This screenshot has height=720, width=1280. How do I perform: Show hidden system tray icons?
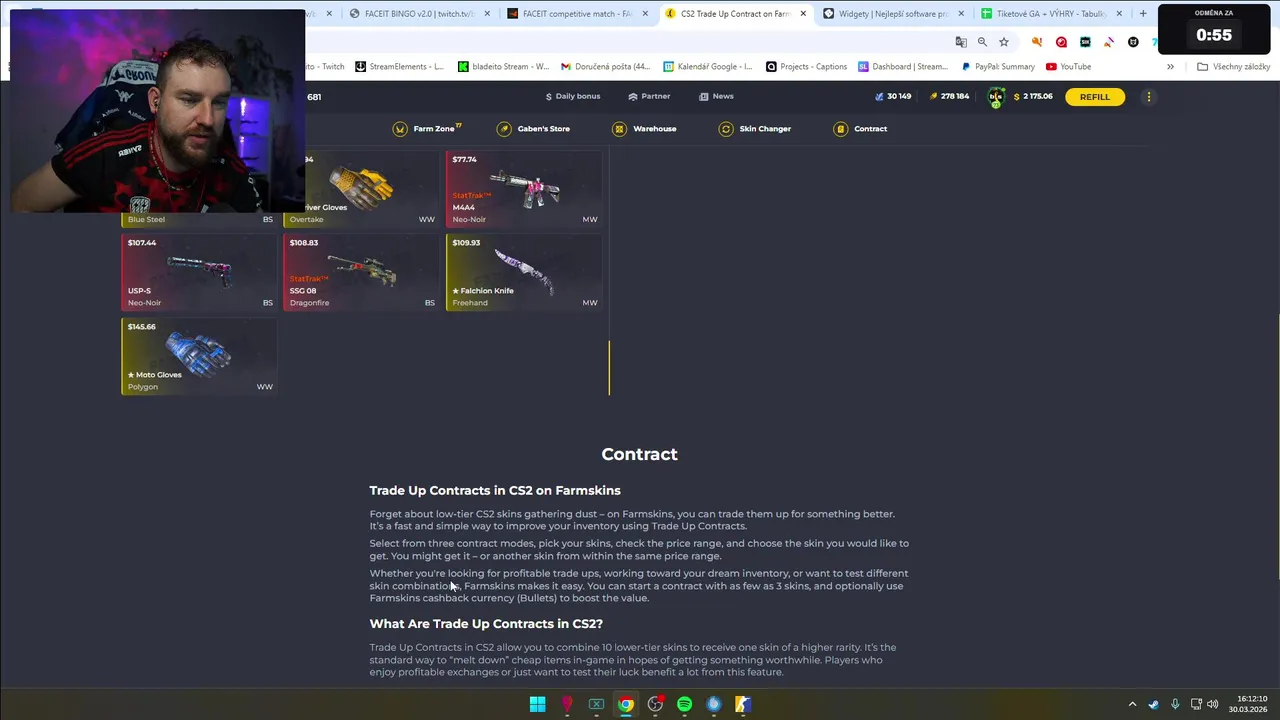click(x=1132, y=704)
